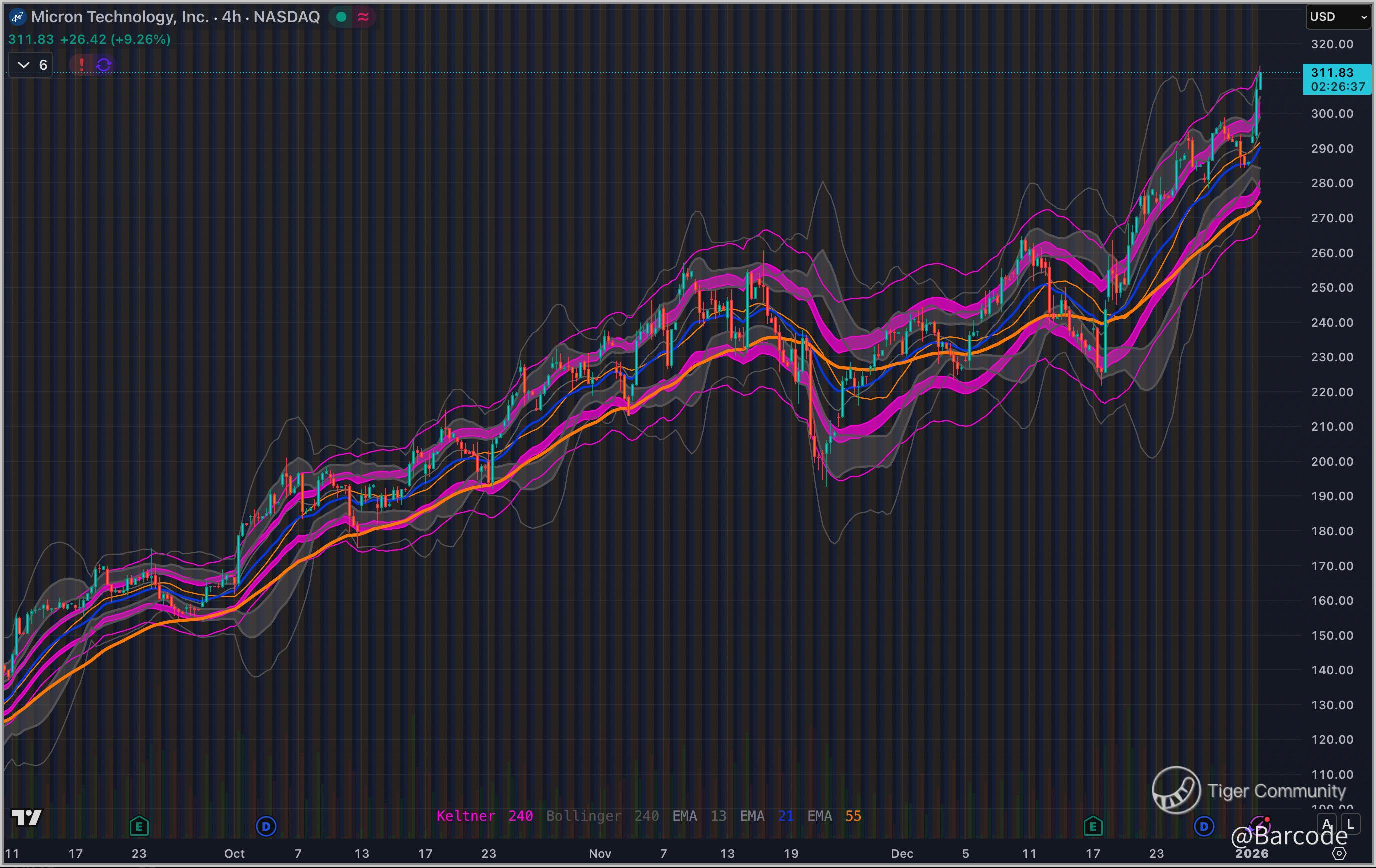Click the pink approximate-data warning icon
This screenshot has width=1376, height=868.
tap(363, 17)
